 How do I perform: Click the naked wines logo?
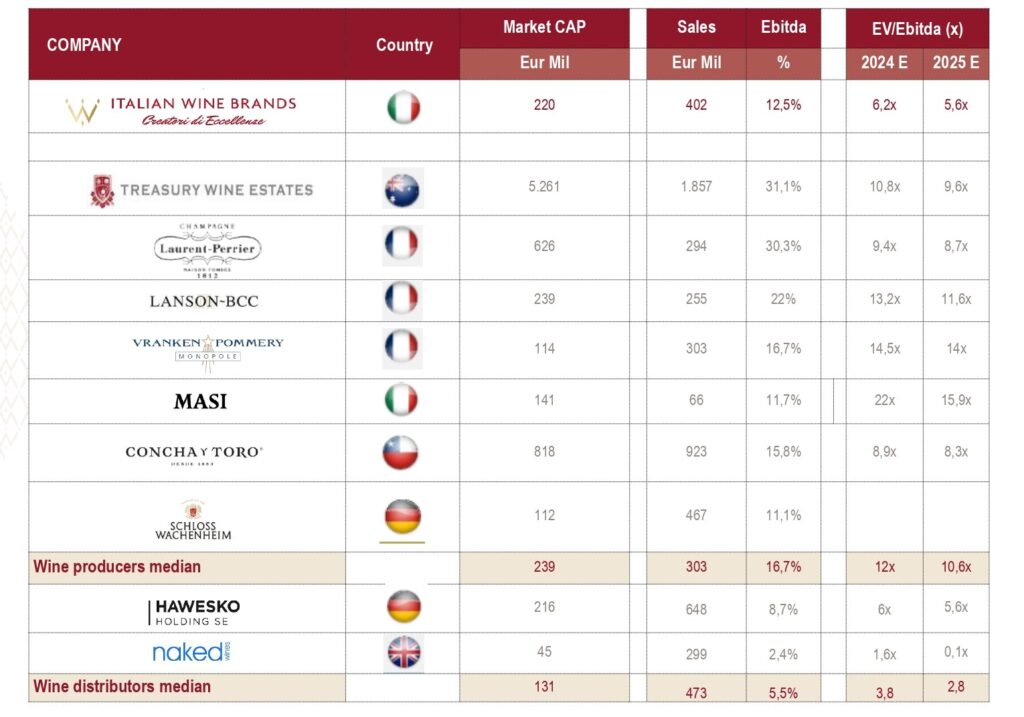pos(191,652)
